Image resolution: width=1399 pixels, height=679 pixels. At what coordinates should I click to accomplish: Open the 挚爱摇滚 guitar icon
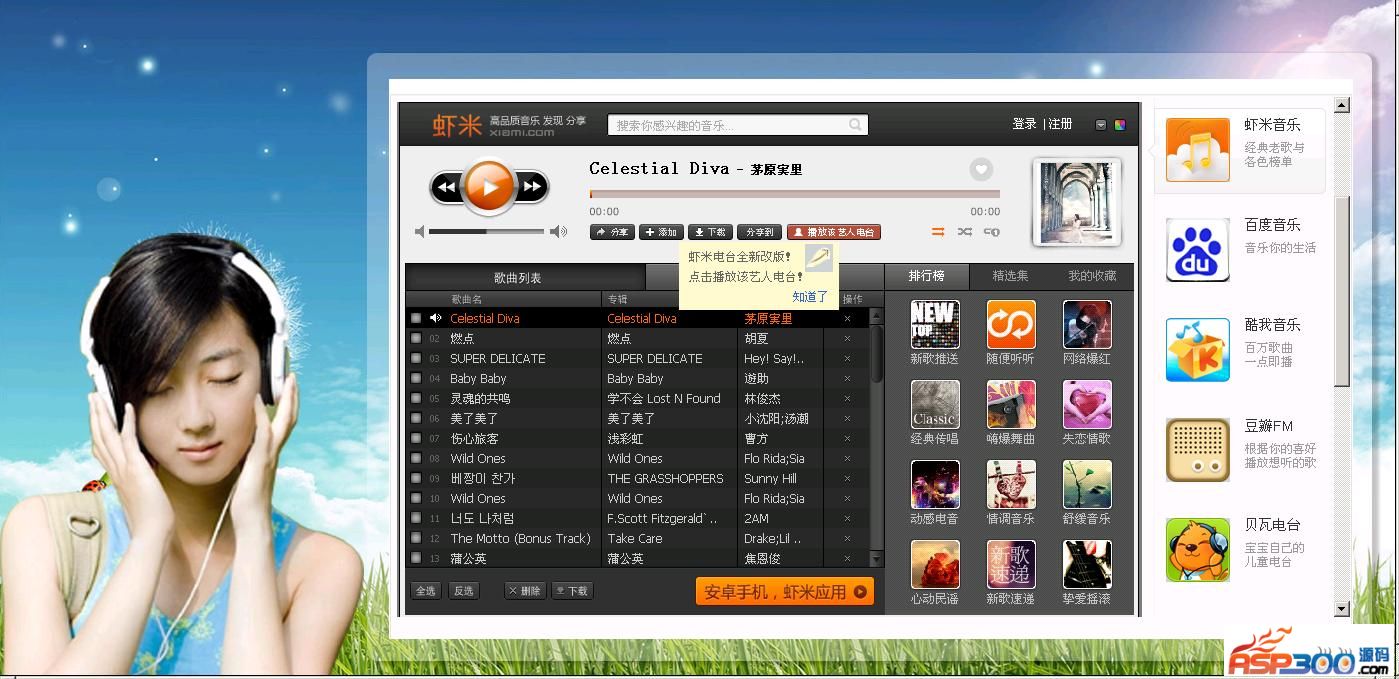tap(1087, 564)
